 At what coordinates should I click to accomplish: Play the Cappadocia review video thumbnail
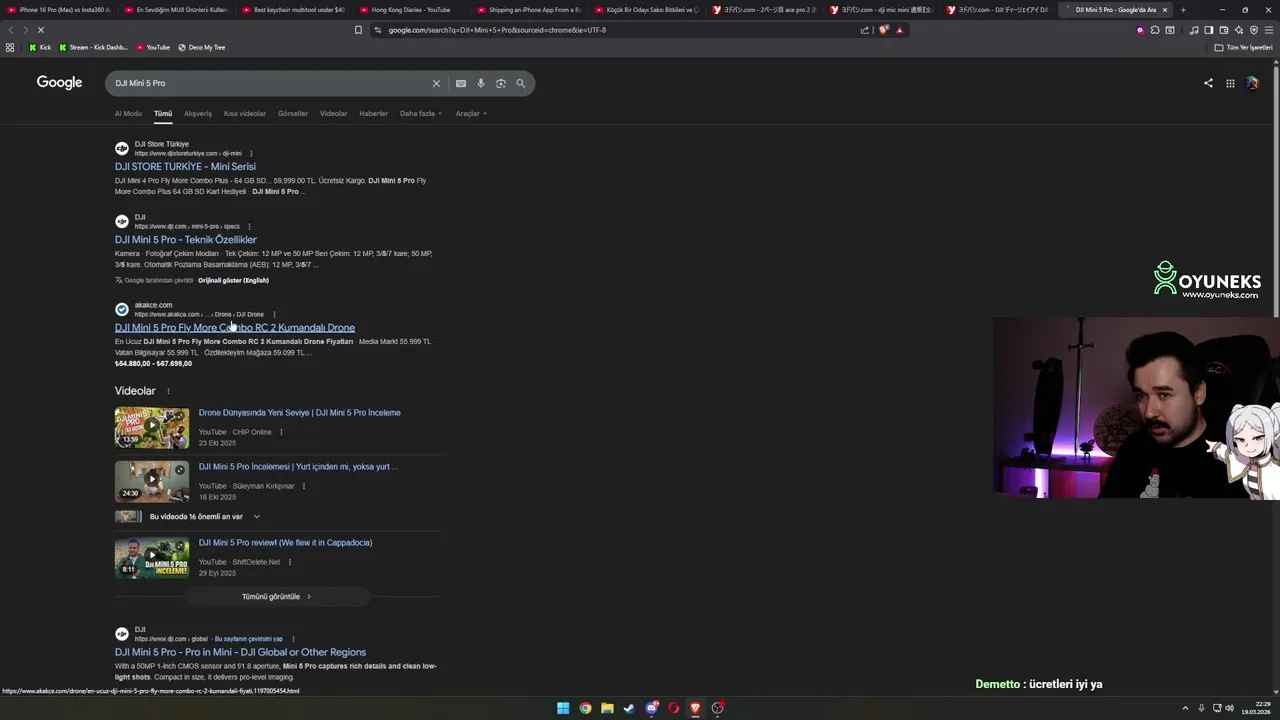[x=152, y=558]
